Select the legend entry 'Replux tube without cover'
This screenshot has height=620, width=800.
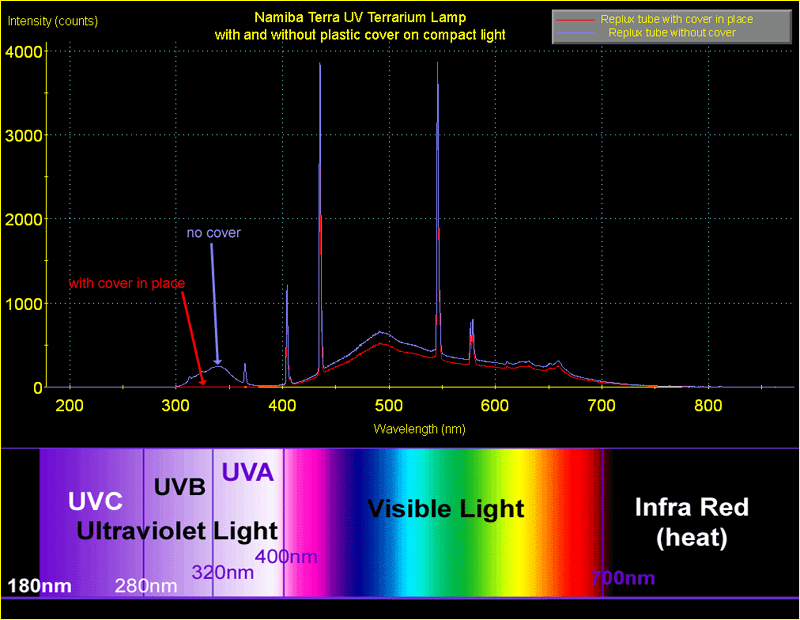[x=672, y=33]
